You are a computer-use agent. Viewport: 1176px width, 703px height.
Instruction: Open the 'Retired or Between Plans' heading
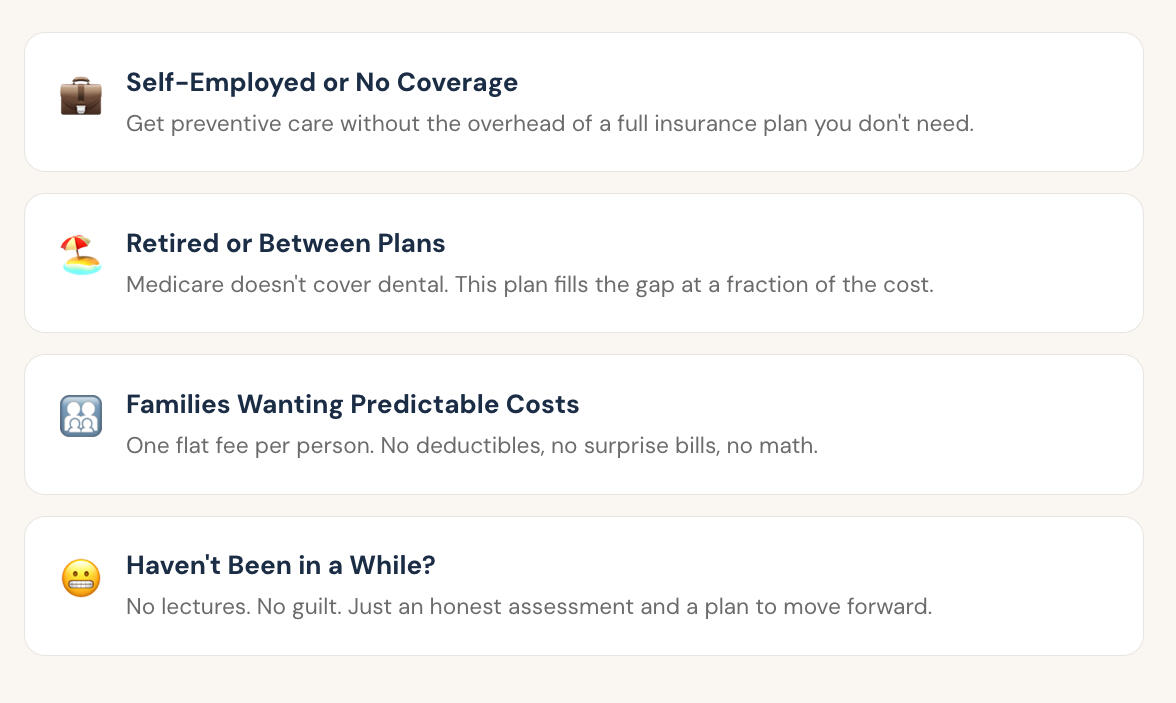pos(286,243)
